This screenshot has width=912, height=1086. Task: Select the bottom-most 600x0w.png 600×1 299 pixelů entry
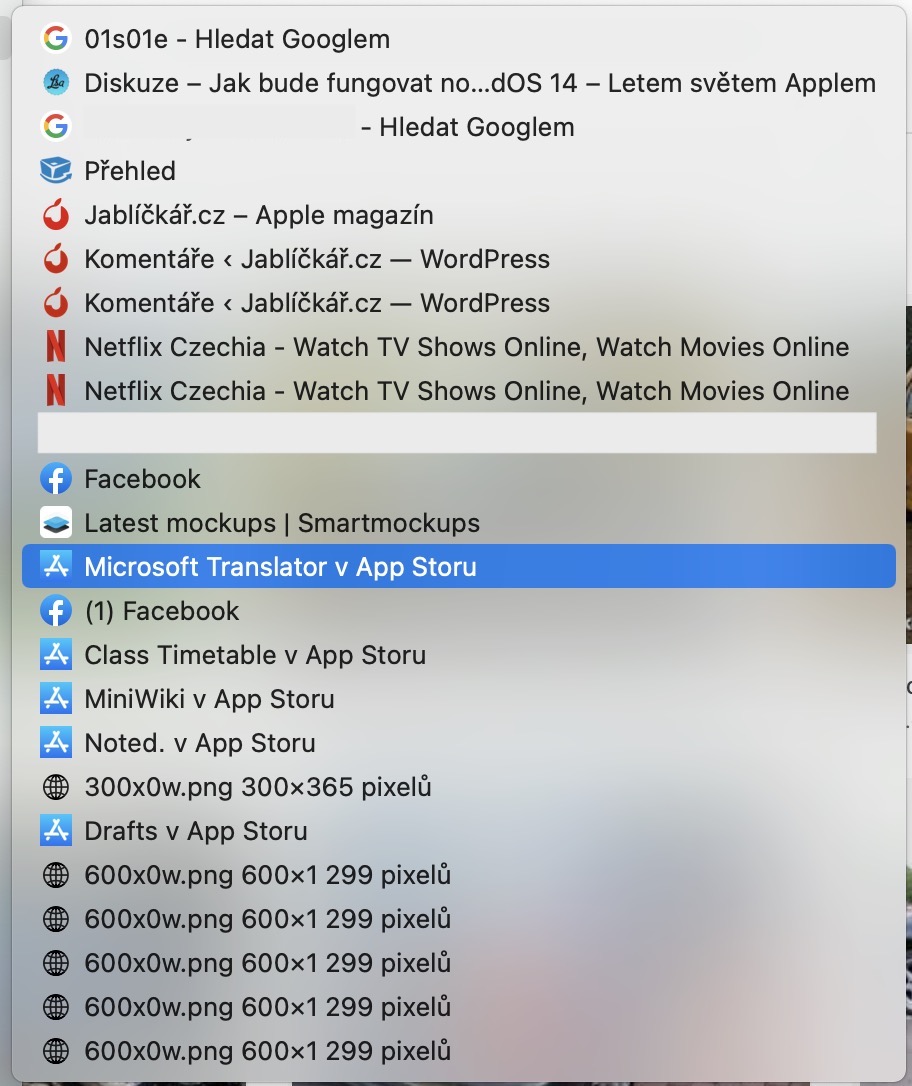[458, 1051]
